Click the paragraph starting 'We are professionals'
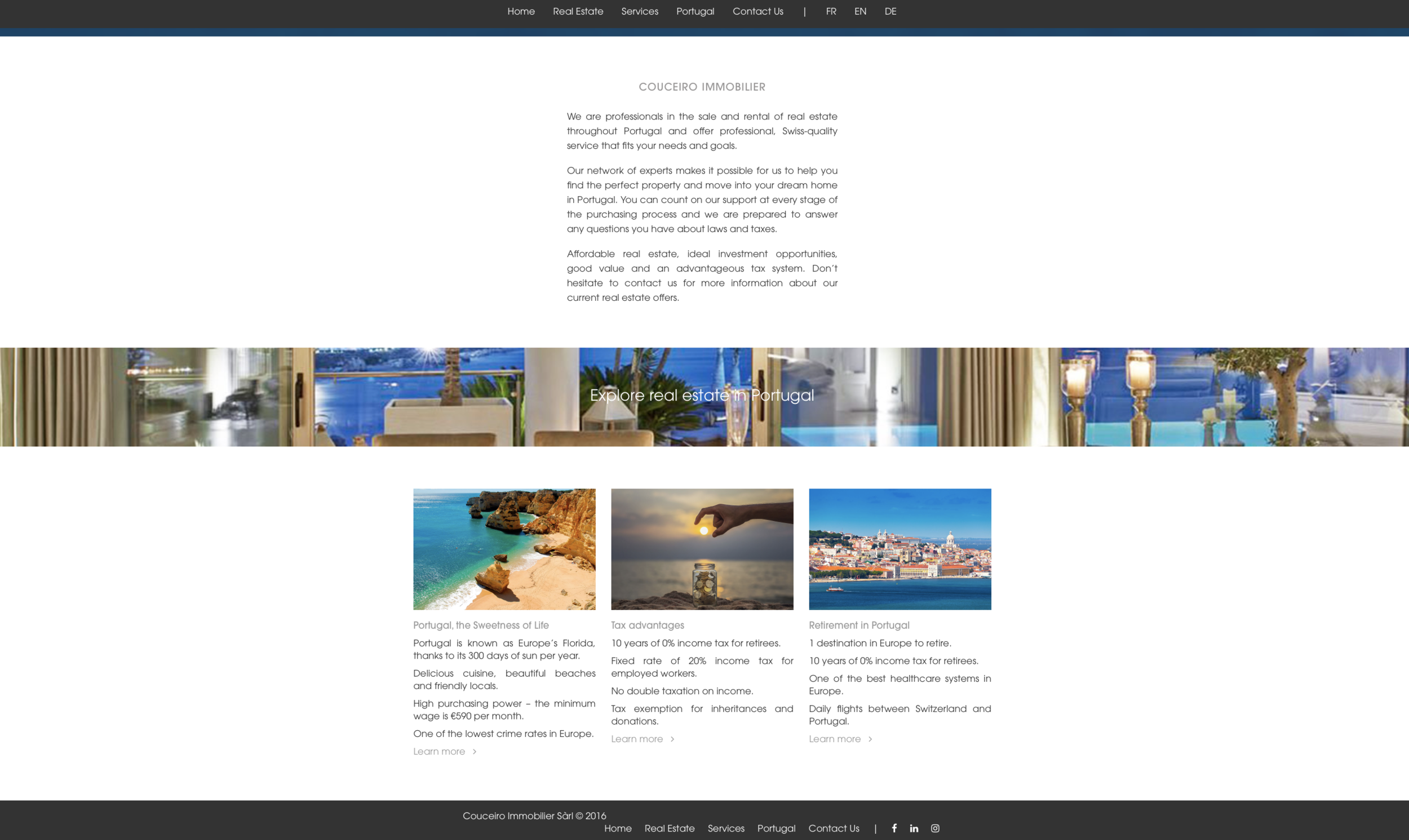This screenshot has height=840, width=1409. (x=702, y=131)
